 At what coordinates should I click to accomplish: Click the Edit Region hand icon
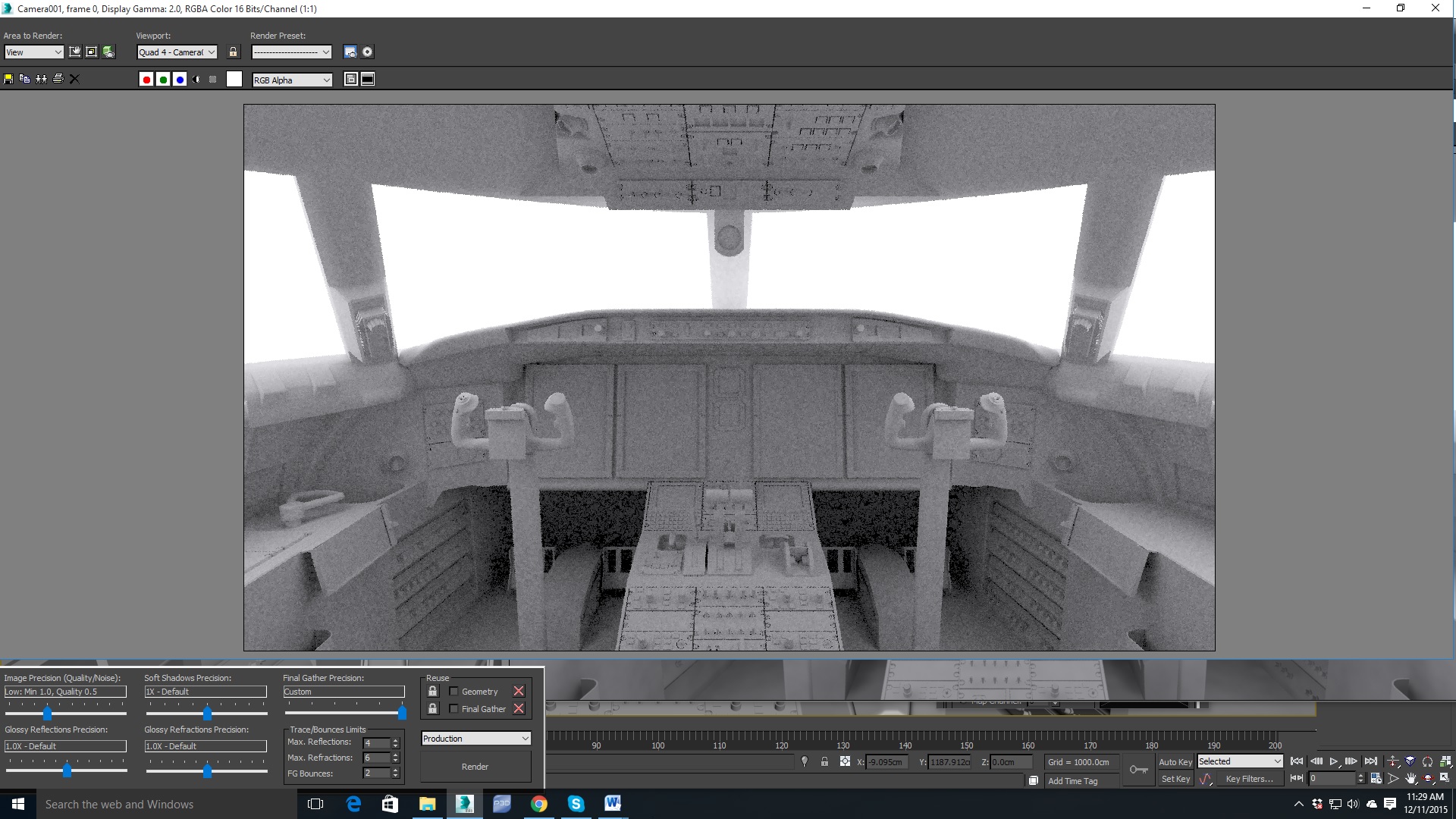(x=75, y=52)
